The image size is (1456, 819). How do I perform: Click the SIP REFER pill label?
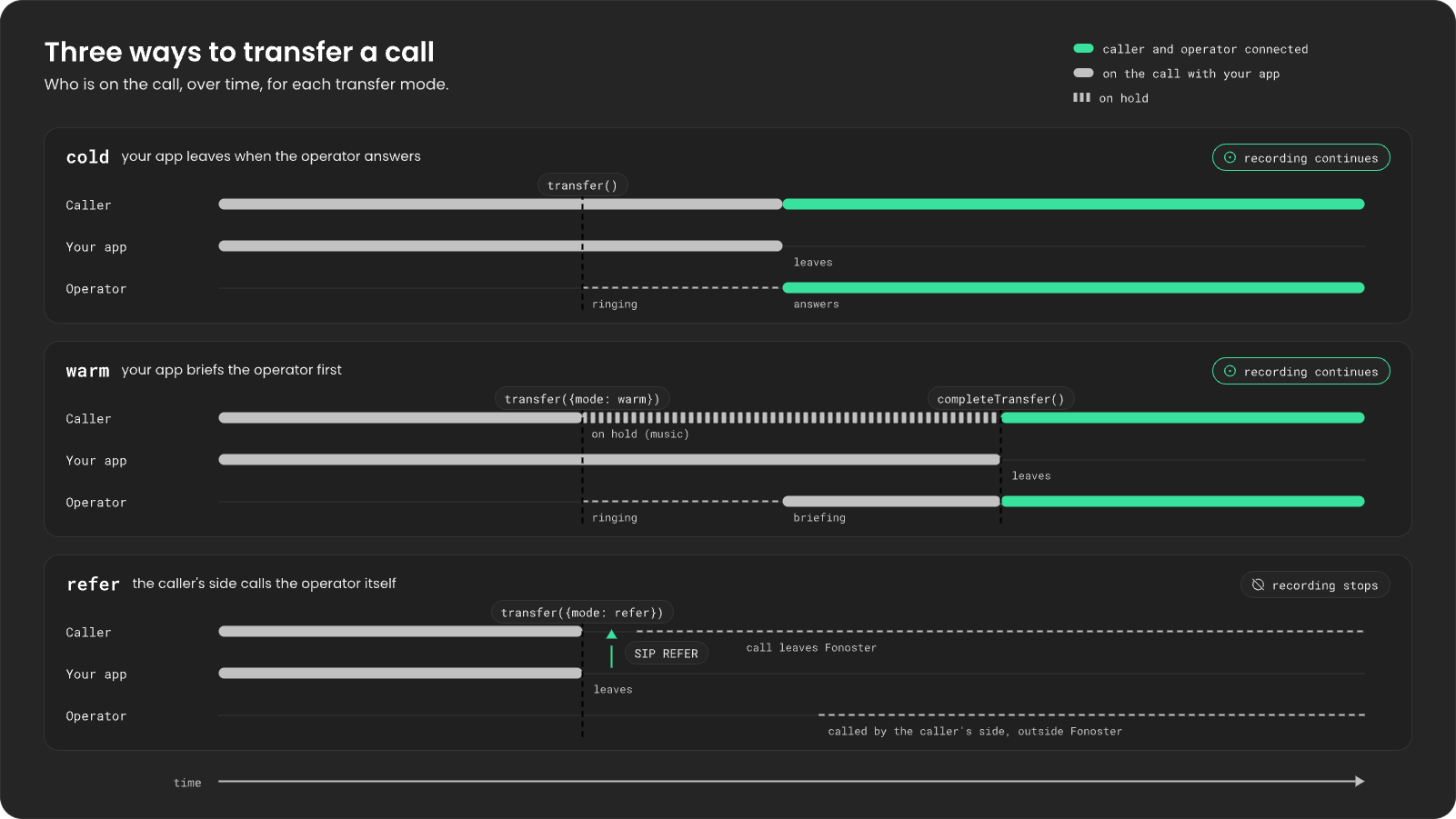pyautogui.click(x=666, y=654)
